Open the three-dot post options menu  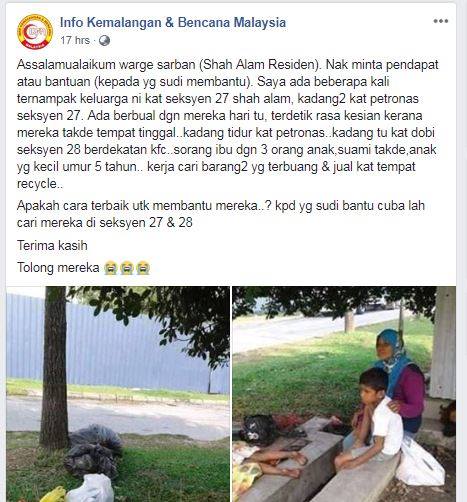pos(440,21)
